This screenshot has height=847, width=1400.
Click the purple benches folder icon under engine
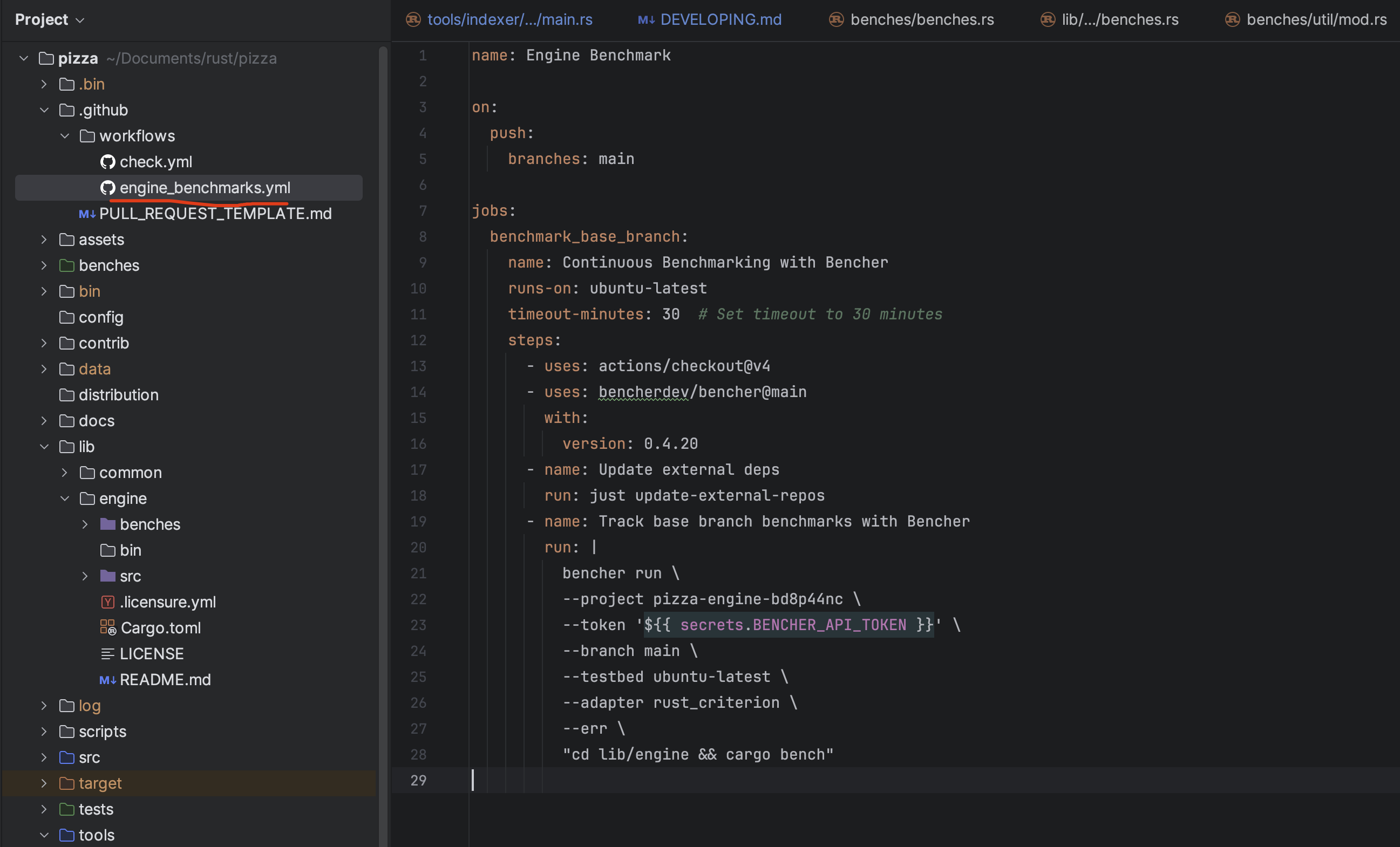click(x=107, y=524)
